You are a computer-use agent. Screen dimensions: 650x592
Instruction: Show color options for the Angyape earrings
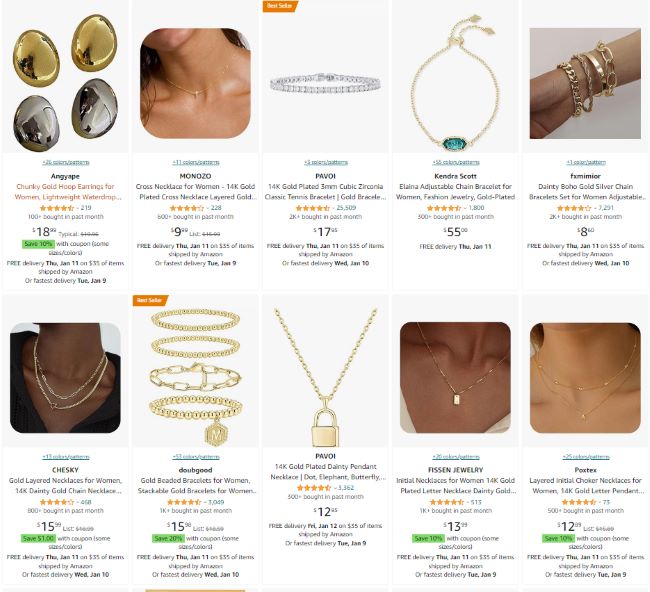pos(65,162)
